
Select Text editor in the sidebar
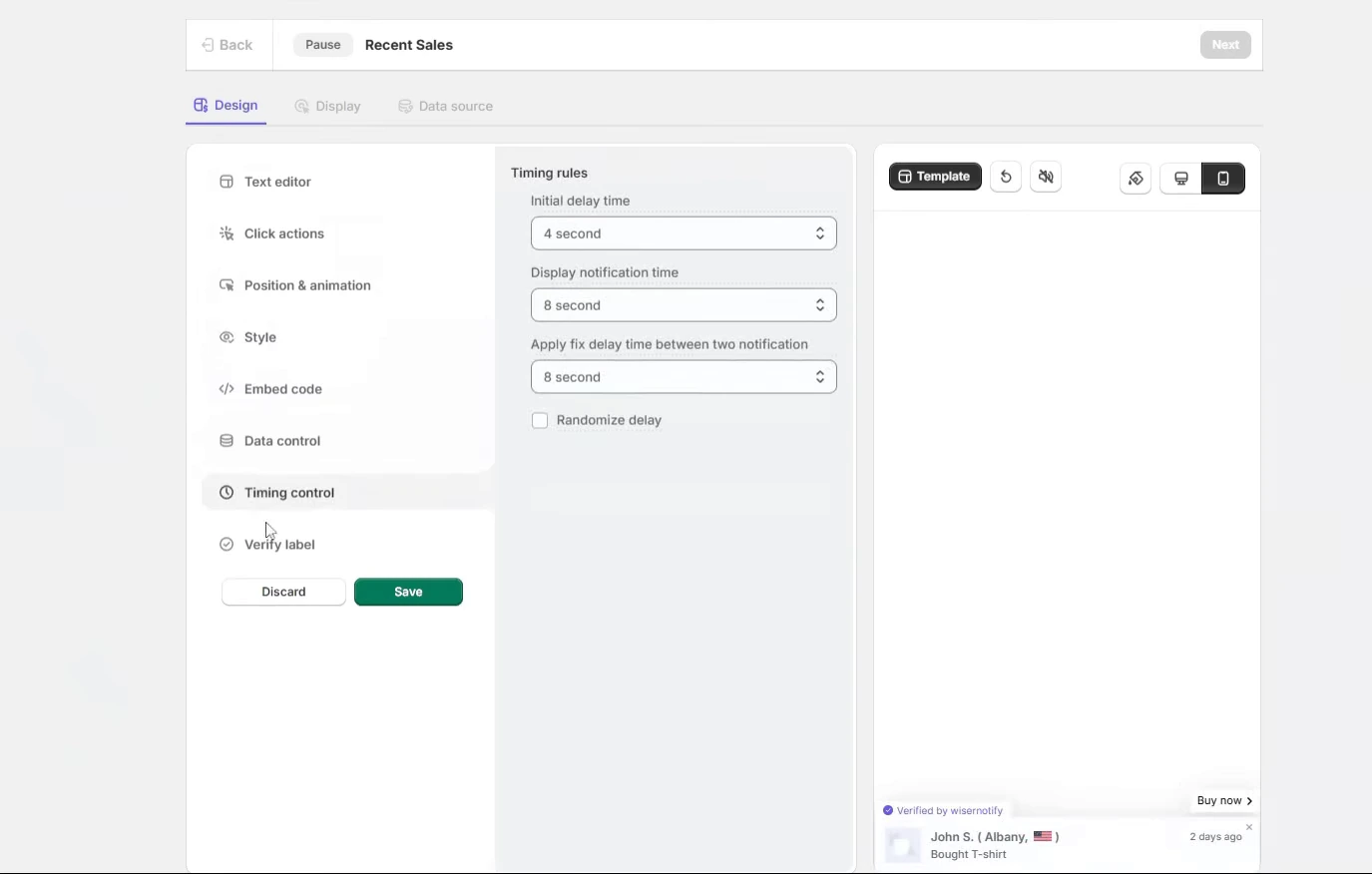347,182
